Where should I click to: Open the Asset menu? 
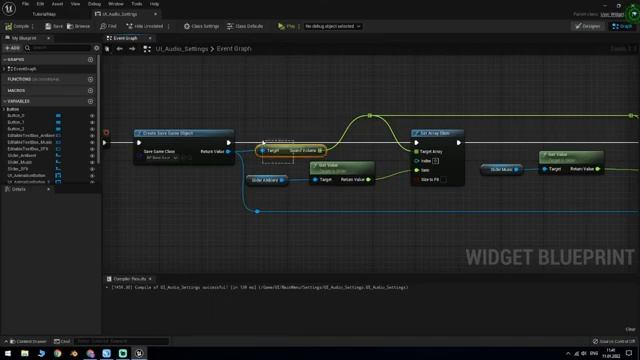[x=57, y=4]
